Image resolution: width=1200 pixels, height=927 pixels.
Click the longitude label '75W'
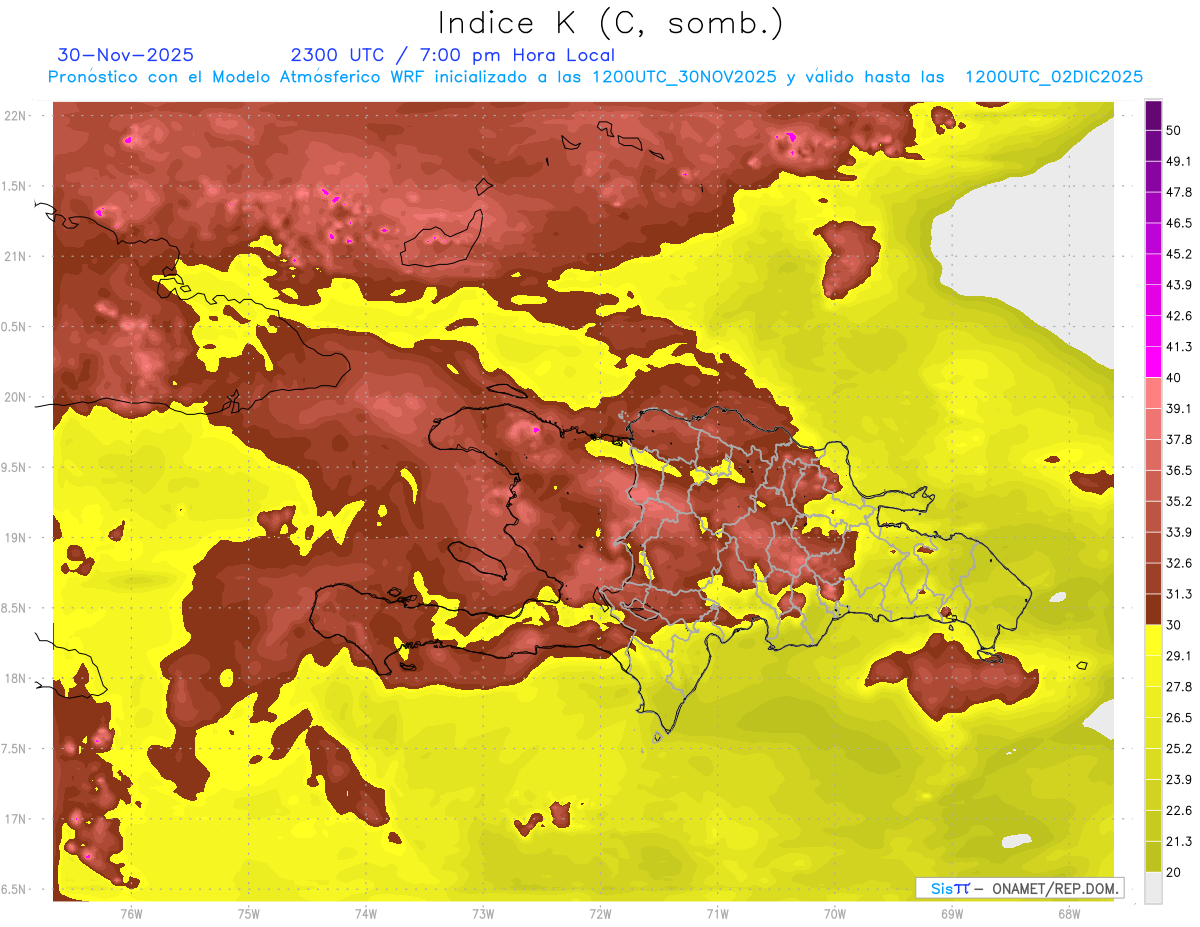[249, 914]
